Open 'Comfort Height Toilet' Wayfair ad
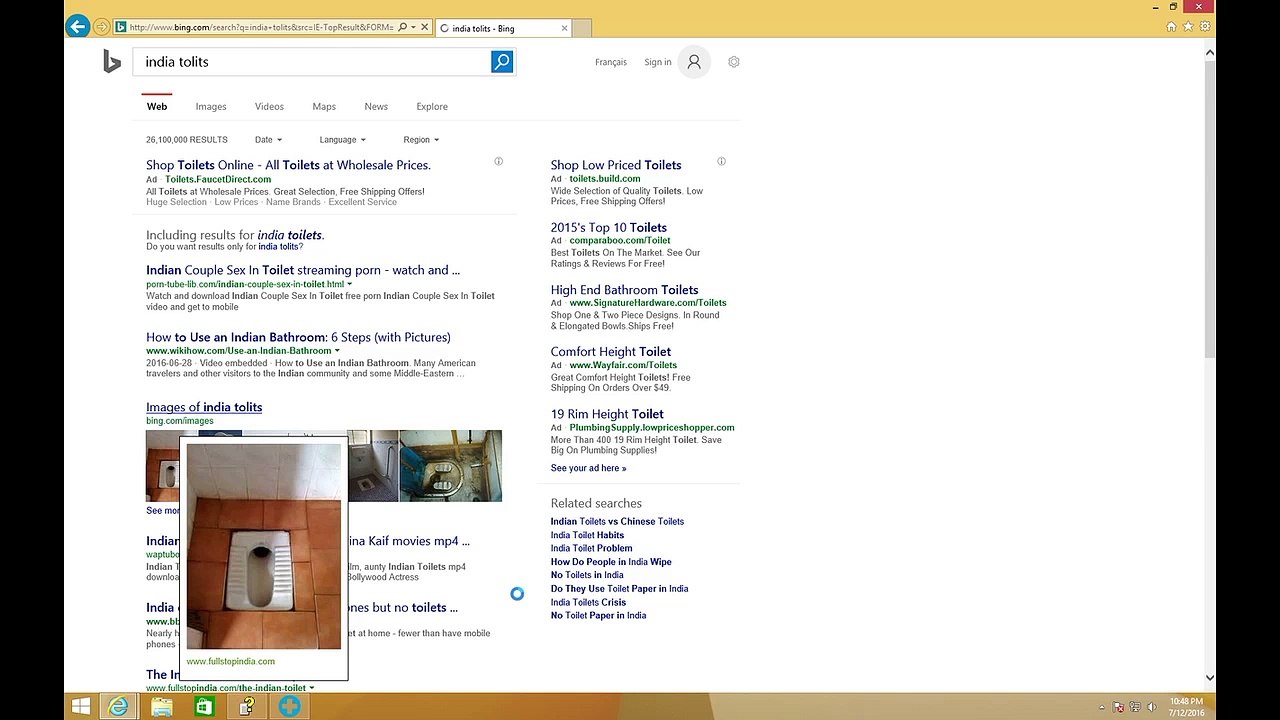 [x=610, y=351]
